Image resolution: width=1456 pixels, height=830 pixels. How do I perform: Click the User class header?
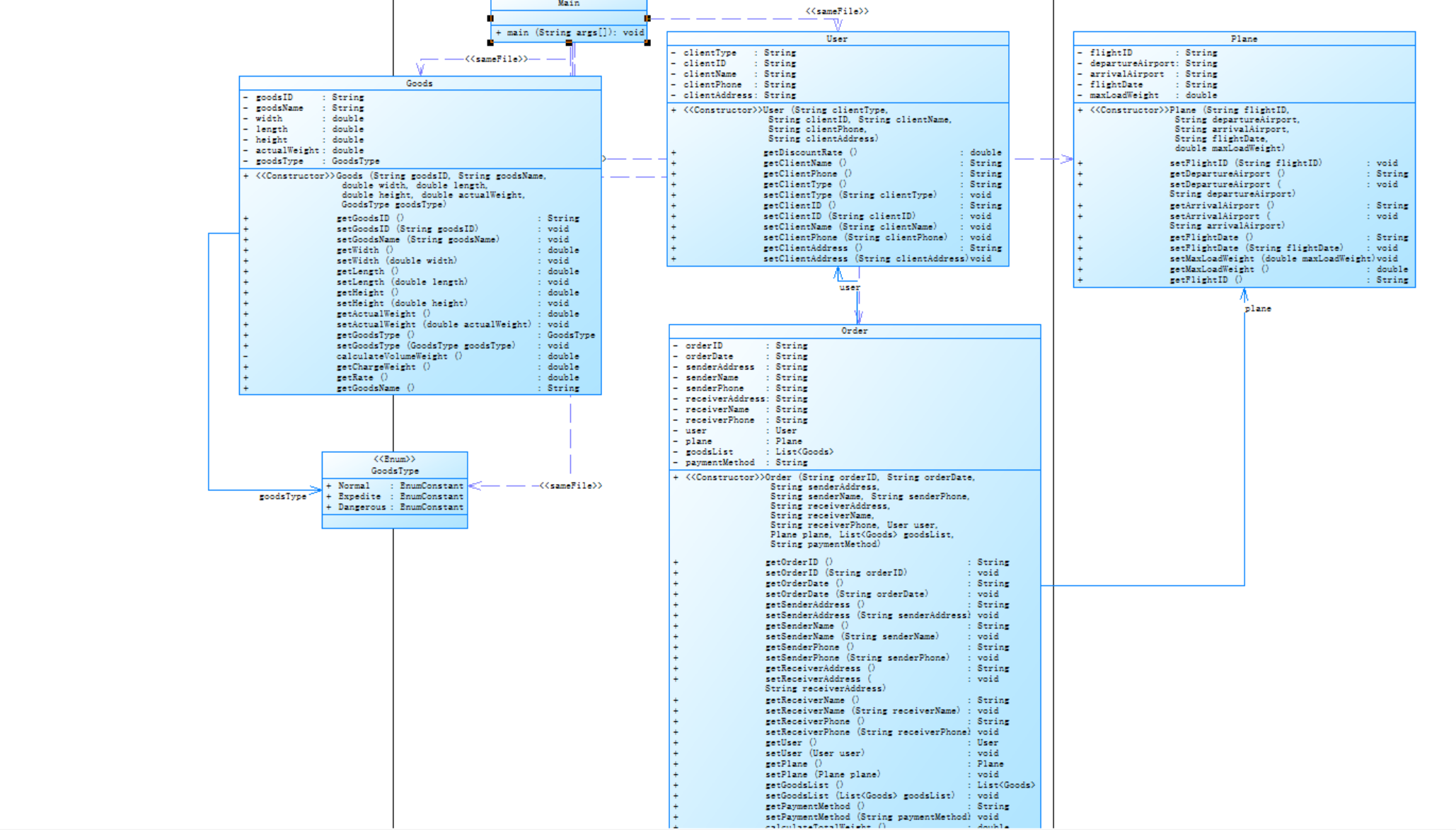tap(836, 39)
